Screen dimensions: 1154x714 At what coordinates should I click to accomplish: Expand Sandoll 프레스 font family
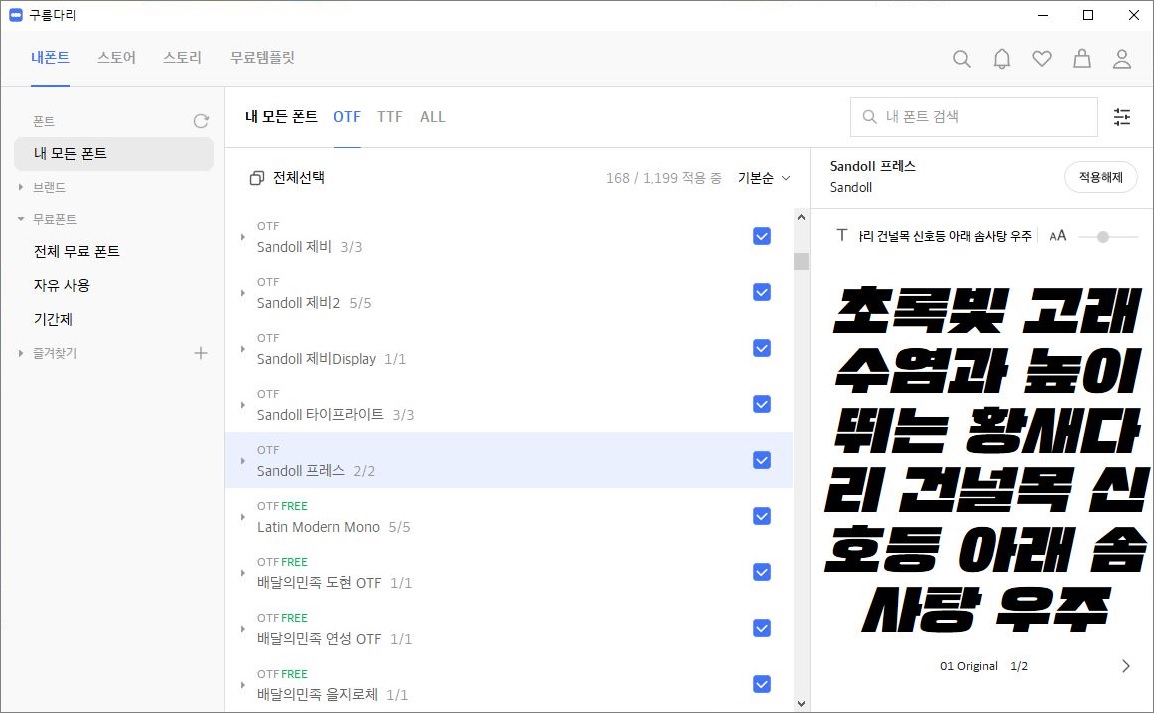[242, 461]
